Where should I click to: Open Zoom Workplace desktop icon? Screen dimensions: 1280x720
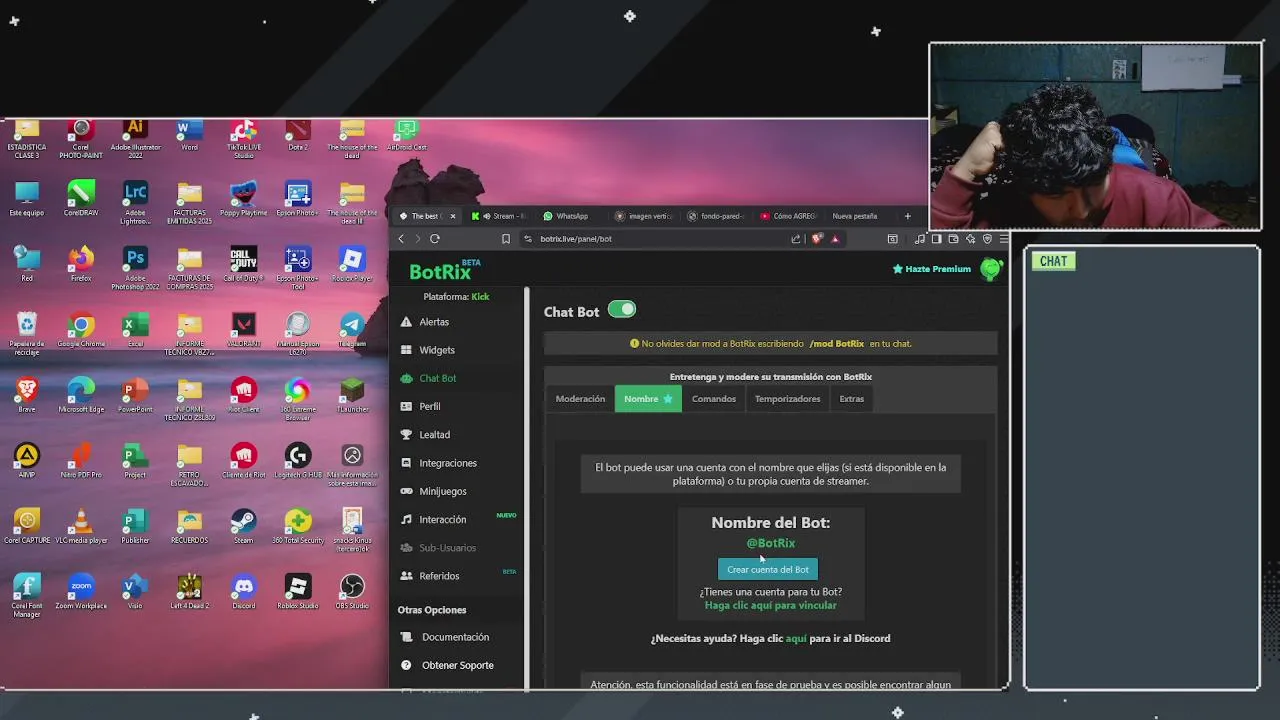coord(81,591)
